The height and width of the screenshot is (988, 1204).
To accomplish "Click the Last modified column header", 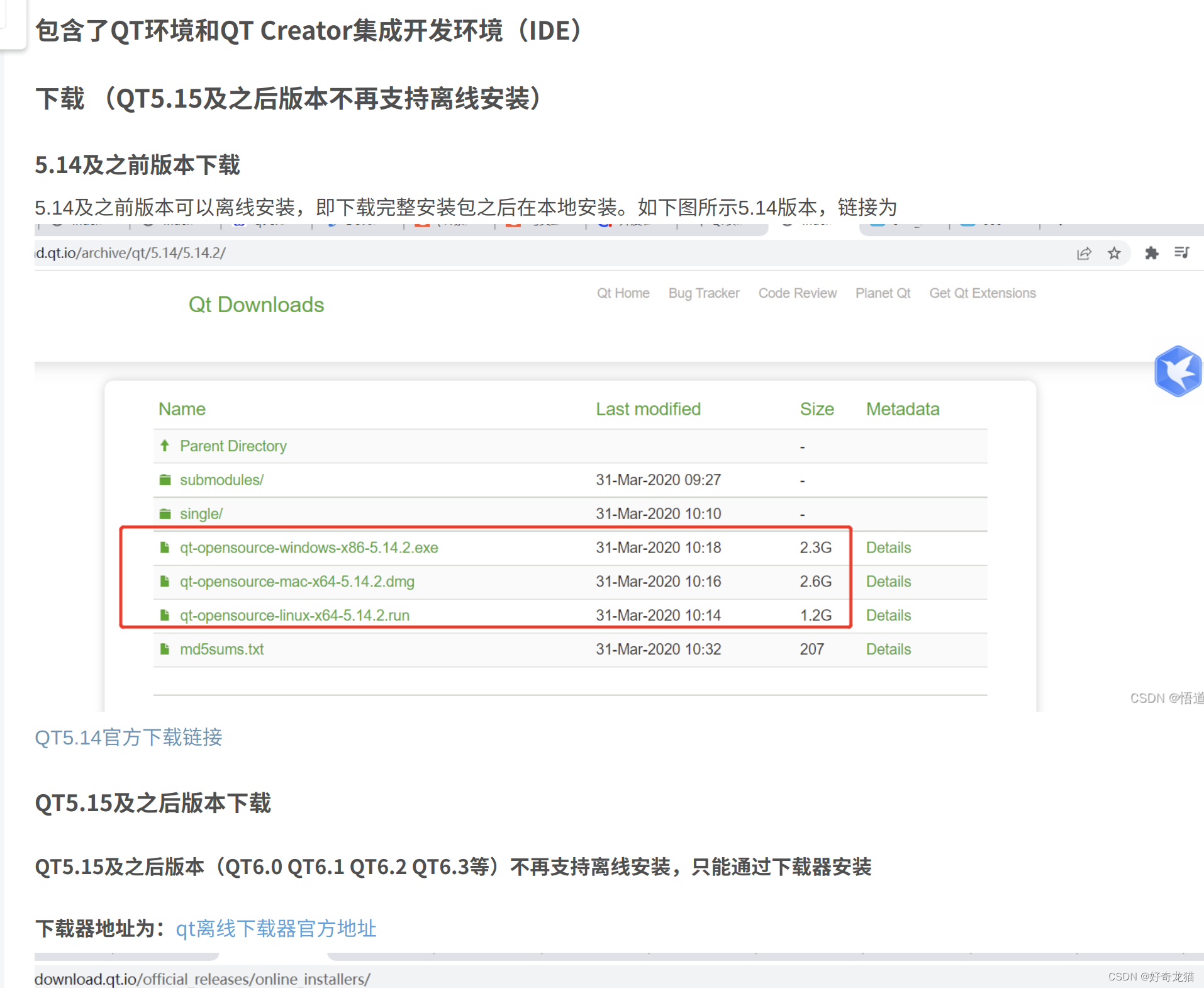I will click(648, 409).
